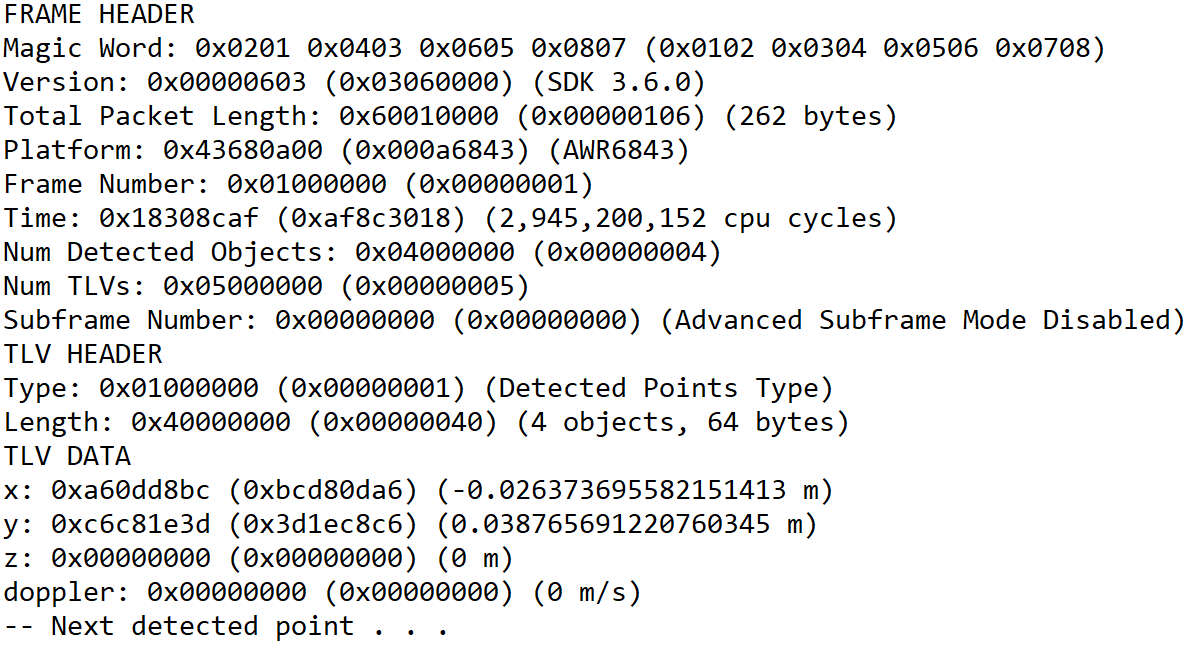1191x652 pixels.
Task: Click the SDK 3.6.0 version text
Action: 619,82
